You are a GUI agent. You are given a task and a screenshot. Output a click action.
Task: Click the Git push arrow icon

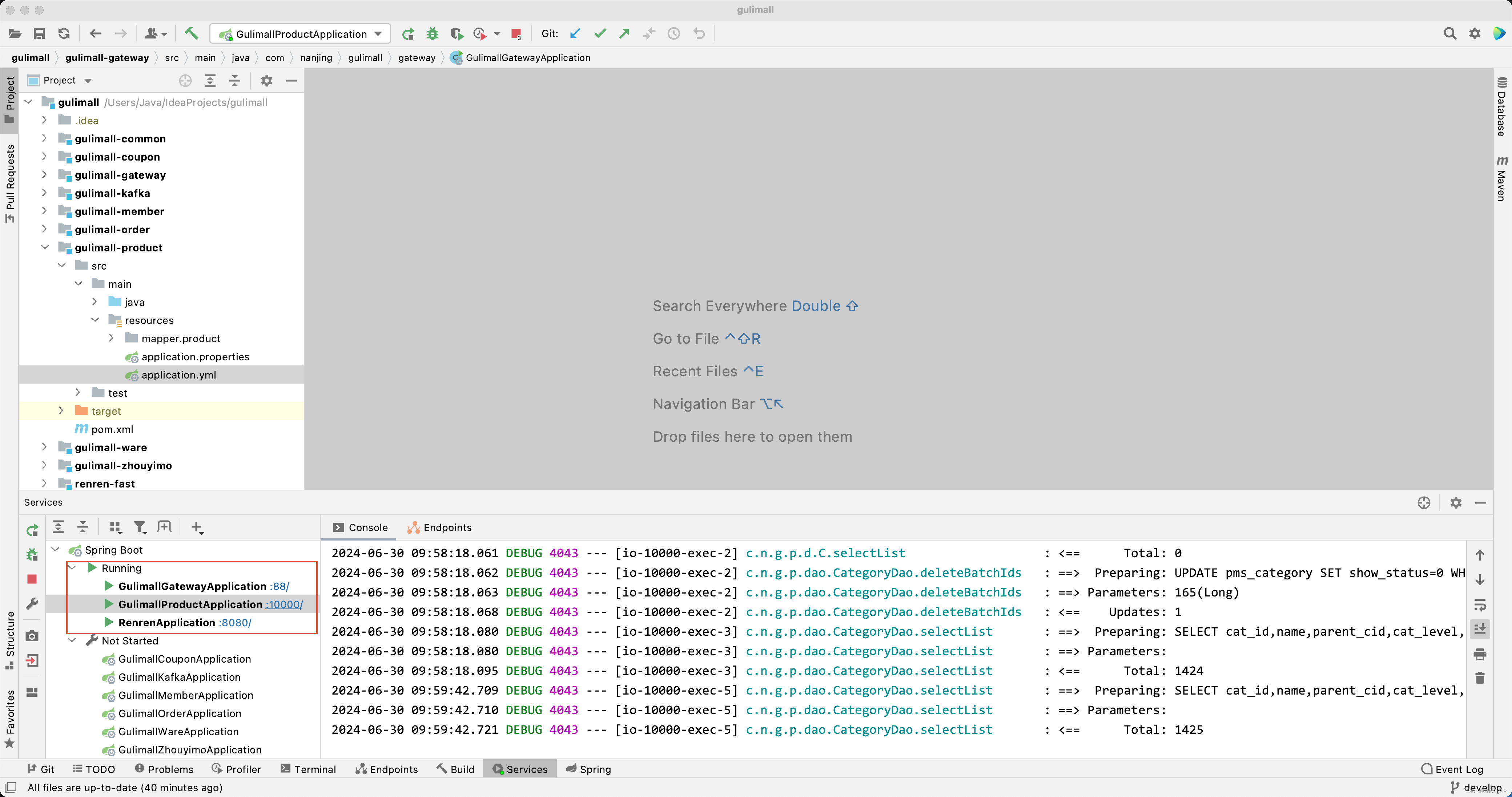pos(624,33)
